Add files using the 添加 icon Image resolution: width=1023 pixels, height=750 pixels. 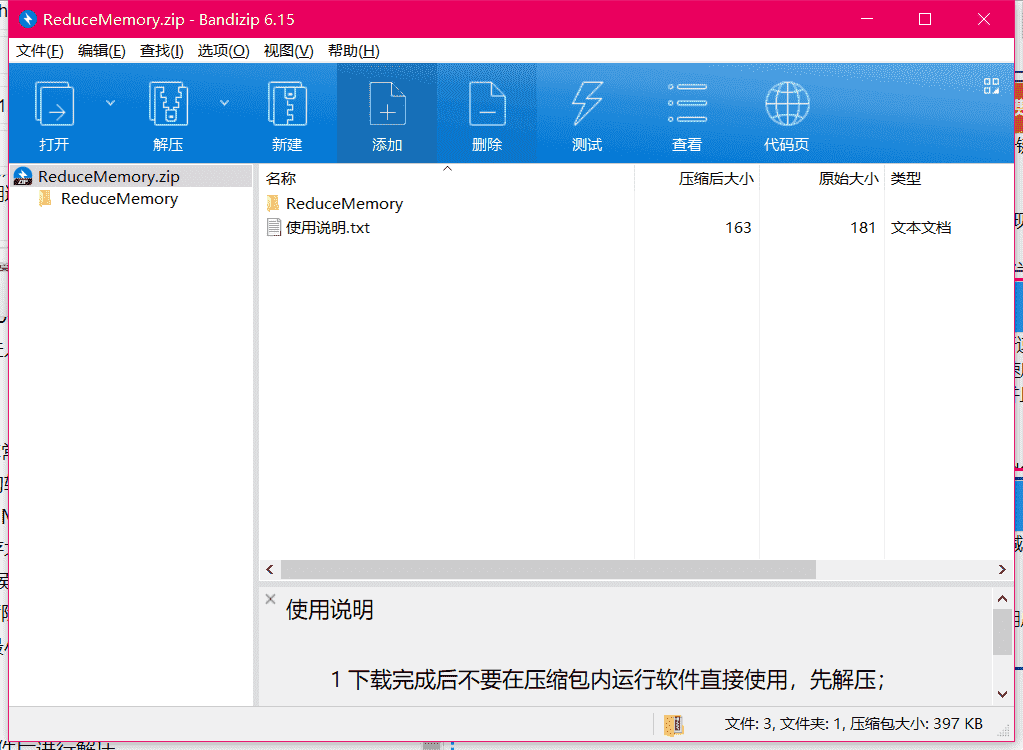pyautogui.click(x=388, y=104)
